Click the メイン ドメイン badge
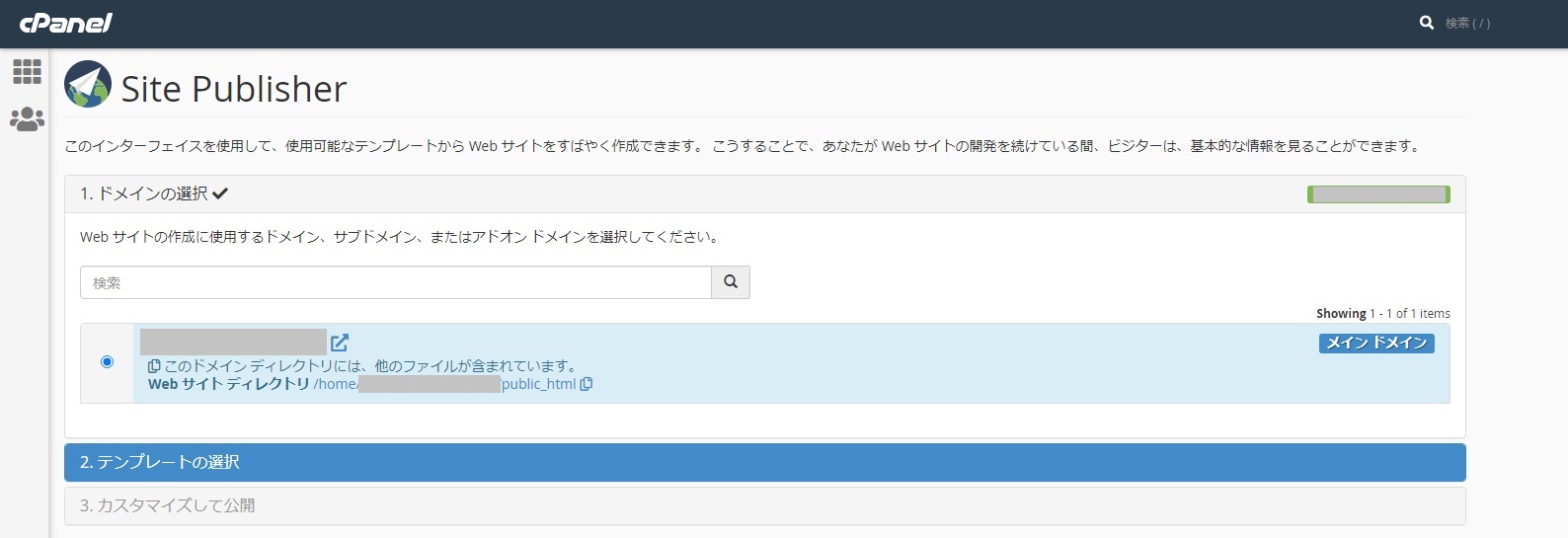Image resolution: width=1568 pixels, height=538 pixels. [x=1376, y=343]
